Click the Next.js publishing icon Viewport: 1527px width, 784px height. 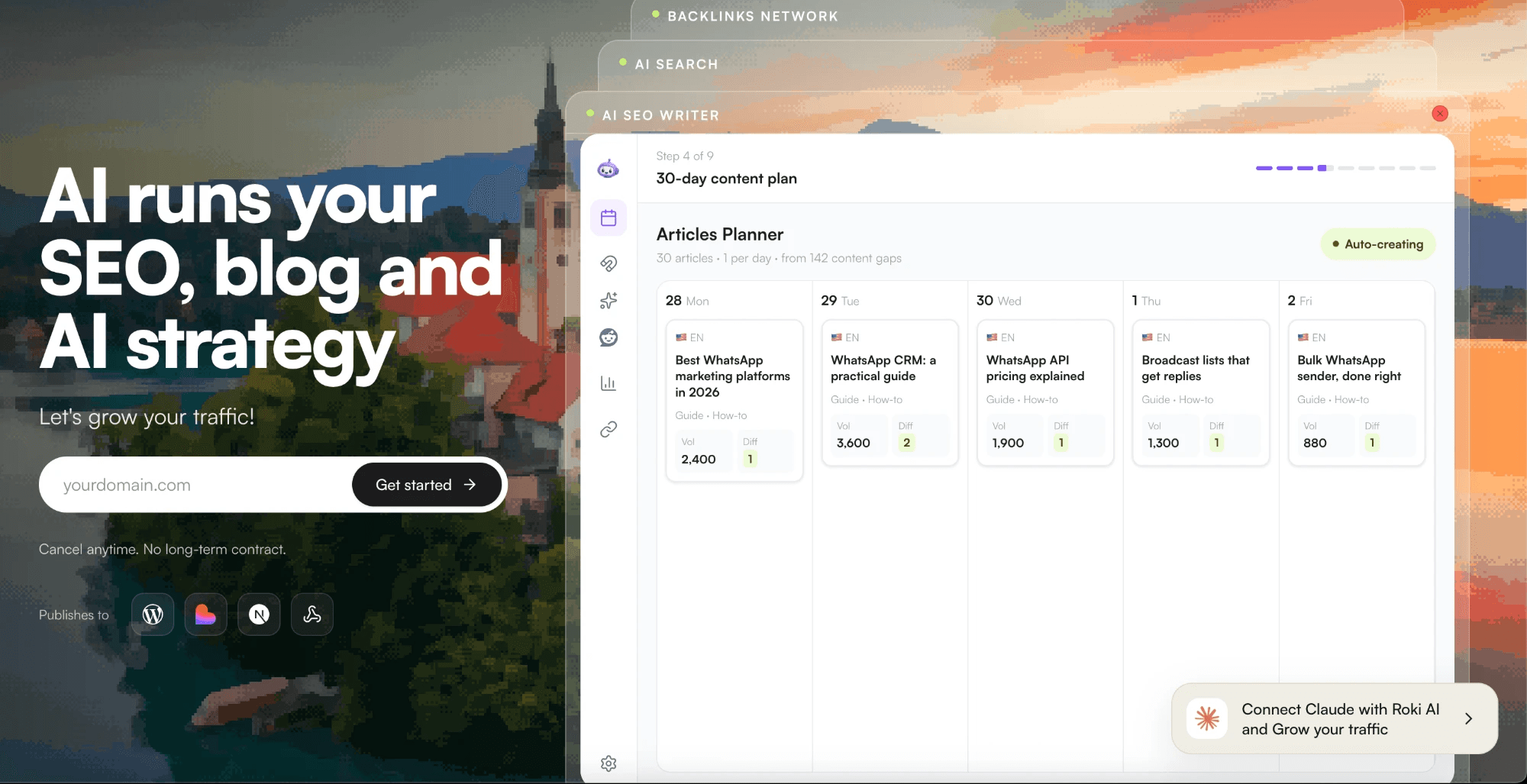[x=259, y=615]
